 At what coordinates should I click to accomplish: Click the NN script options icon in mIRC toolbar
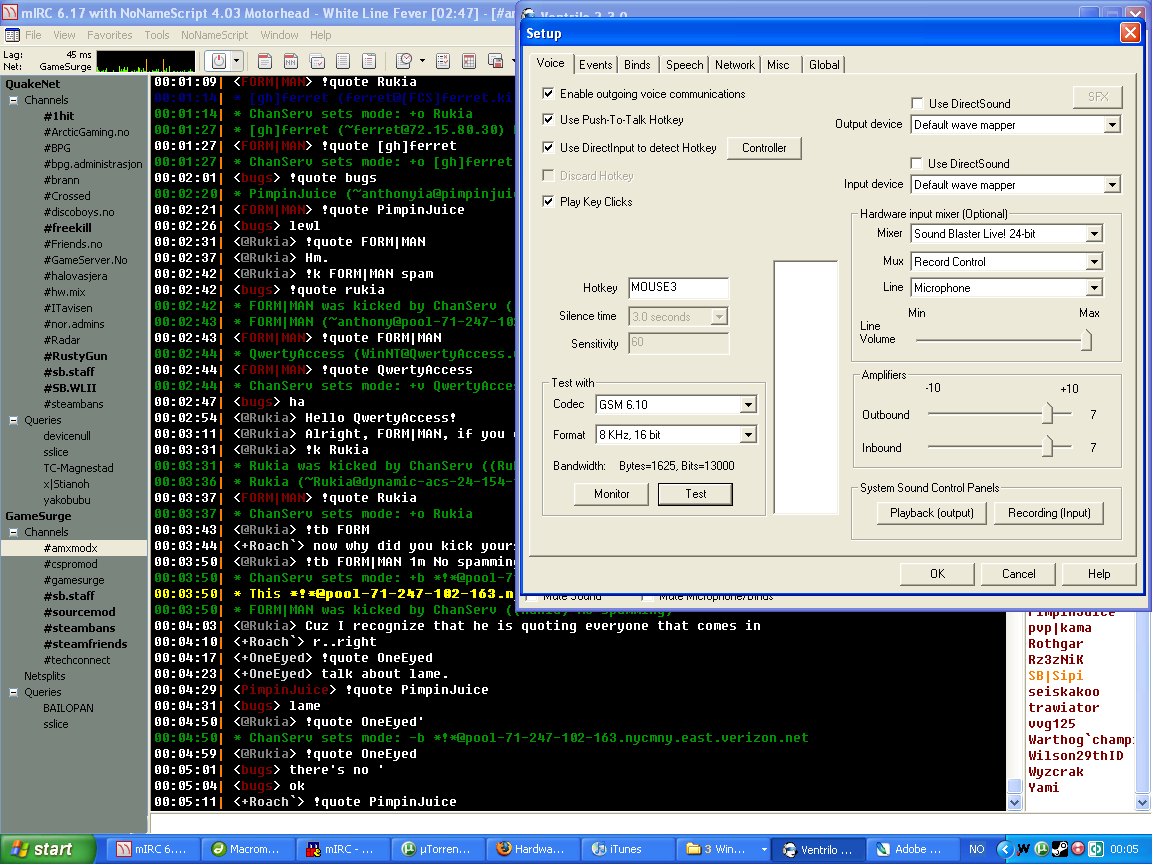pos(291,61)
